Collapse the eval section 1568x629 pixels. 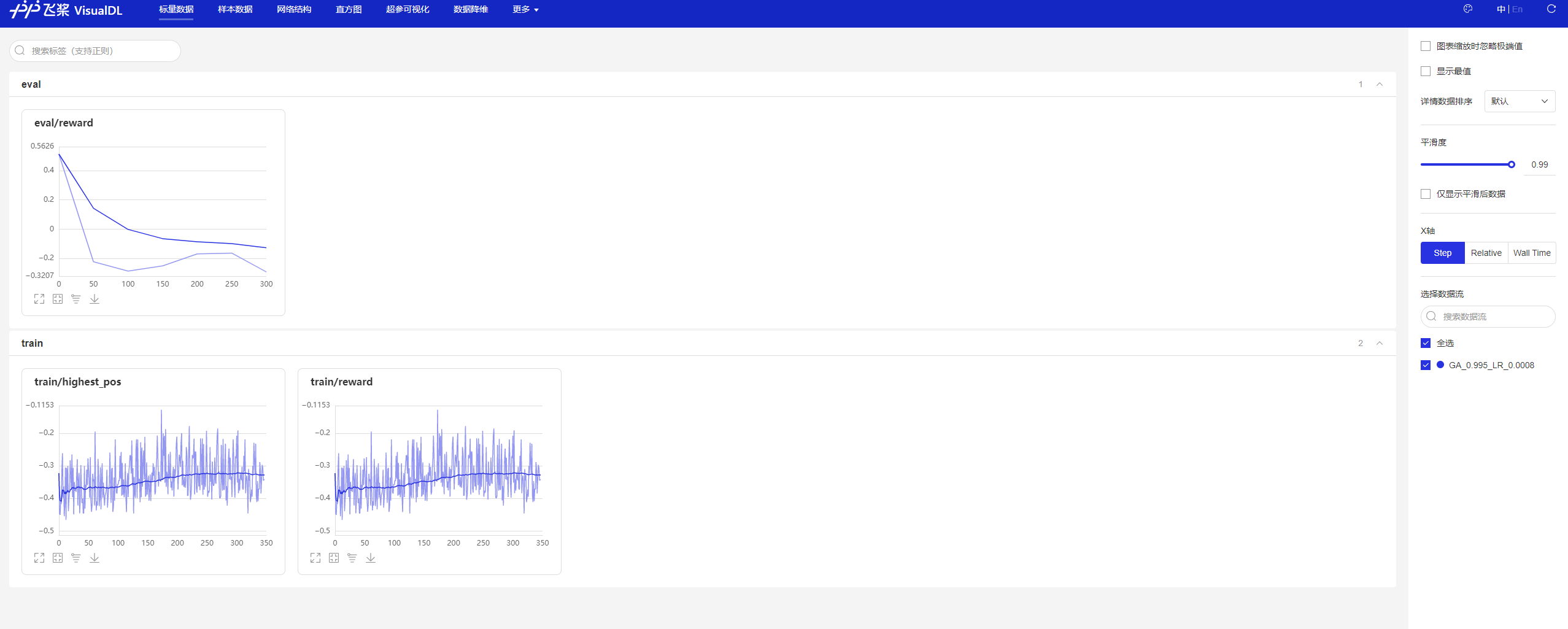tap(1380, 84)
